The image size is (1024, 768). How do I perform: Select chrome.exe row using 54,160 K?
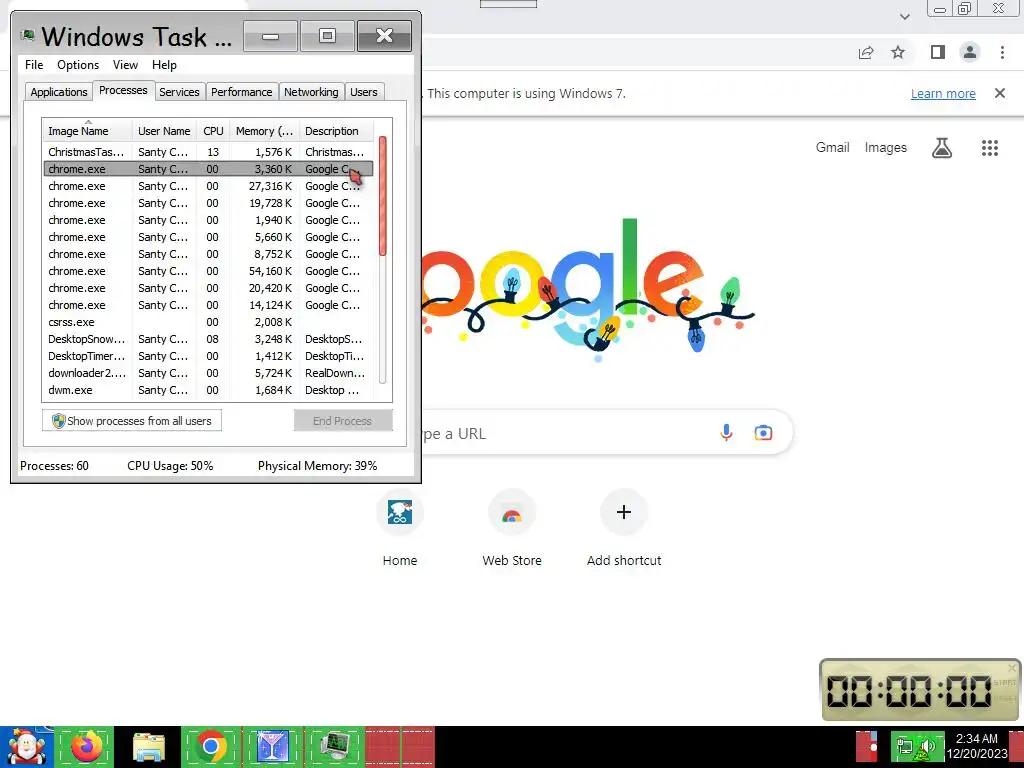pyautogui.click(x=208, y=271)
